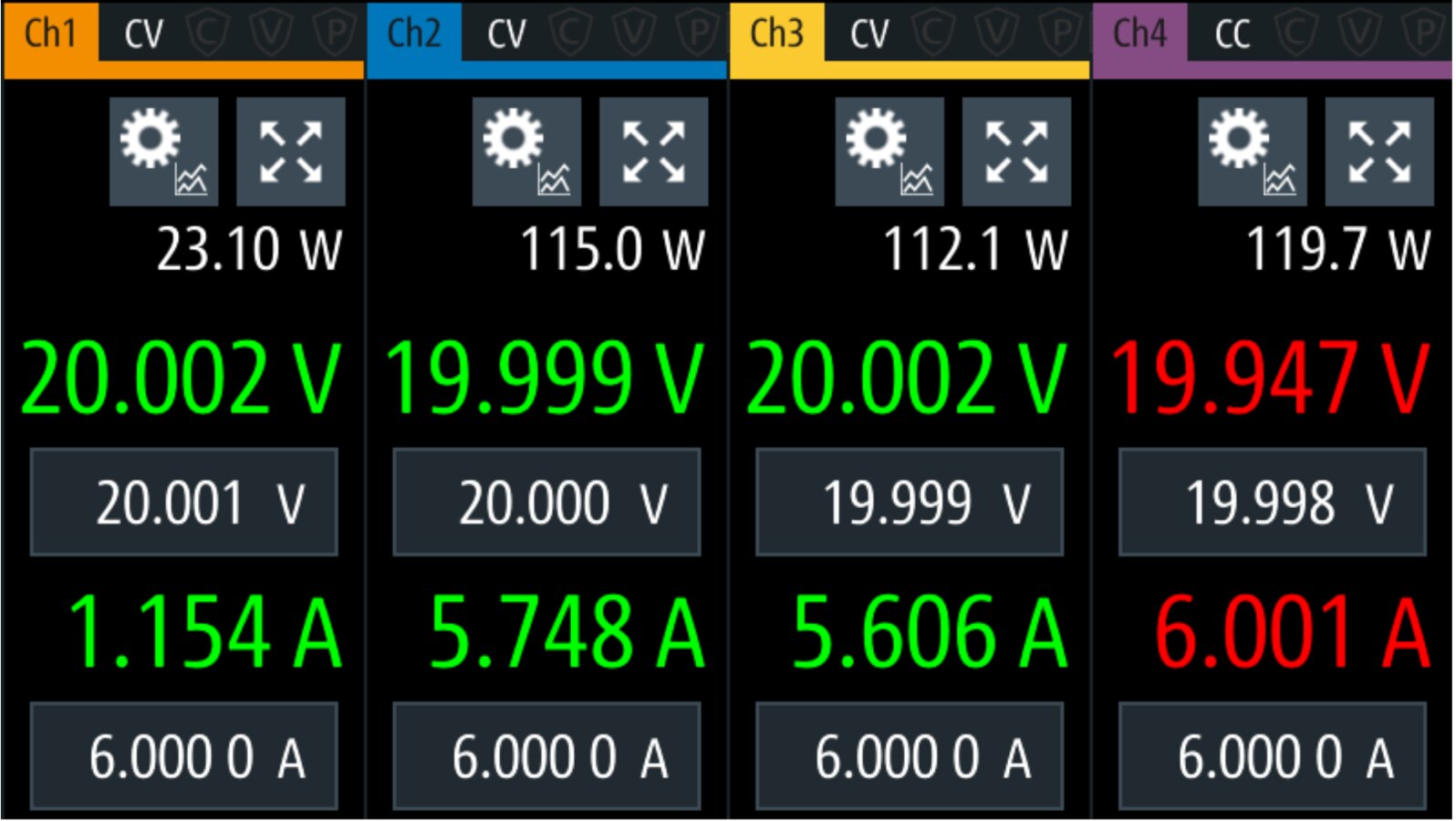Edit Ch2 current limit 6.000 0 A
This screenshot has width=1456, height=821.
(x=546, y=756)
